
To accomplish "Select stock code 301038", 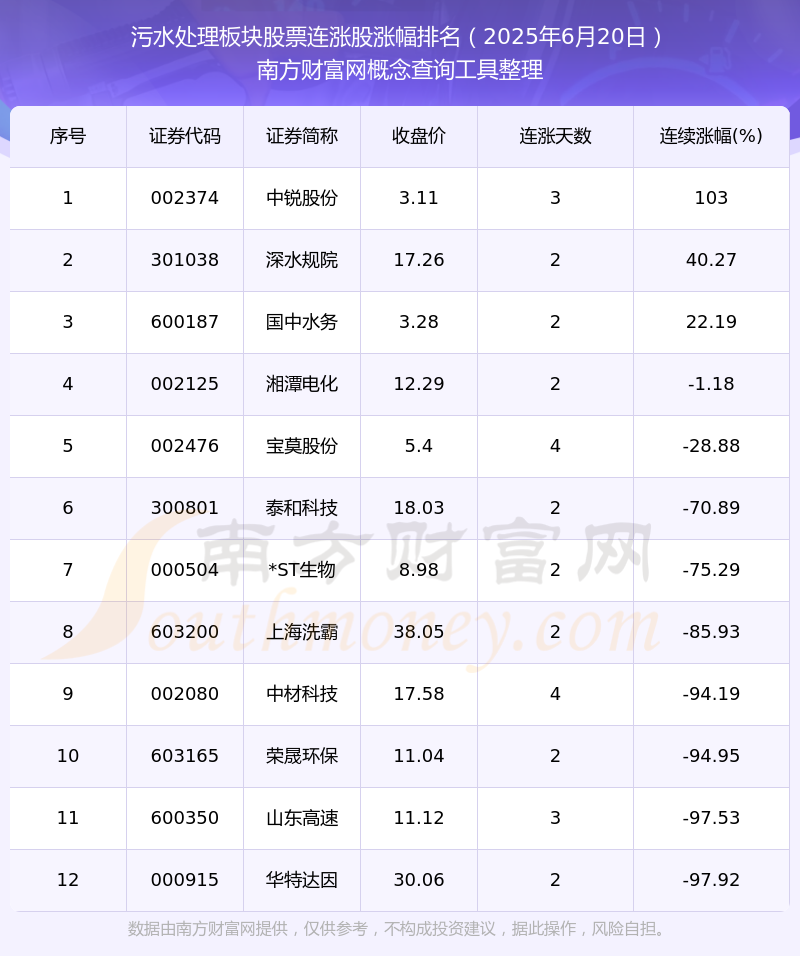I will pyautogui.click(x=185, y=260).
